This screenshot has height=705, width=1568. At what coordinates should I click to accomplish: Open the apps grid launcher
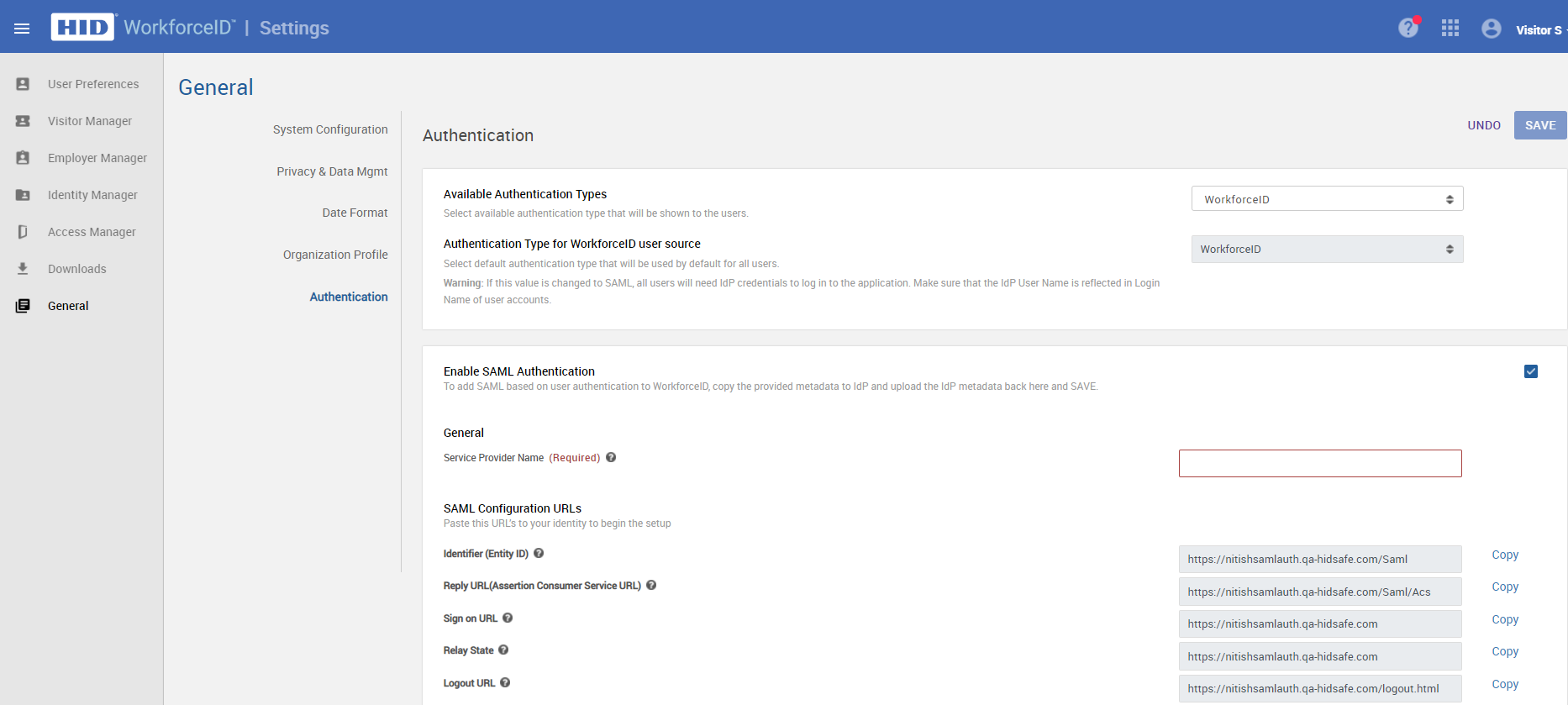coord(1450,28)
